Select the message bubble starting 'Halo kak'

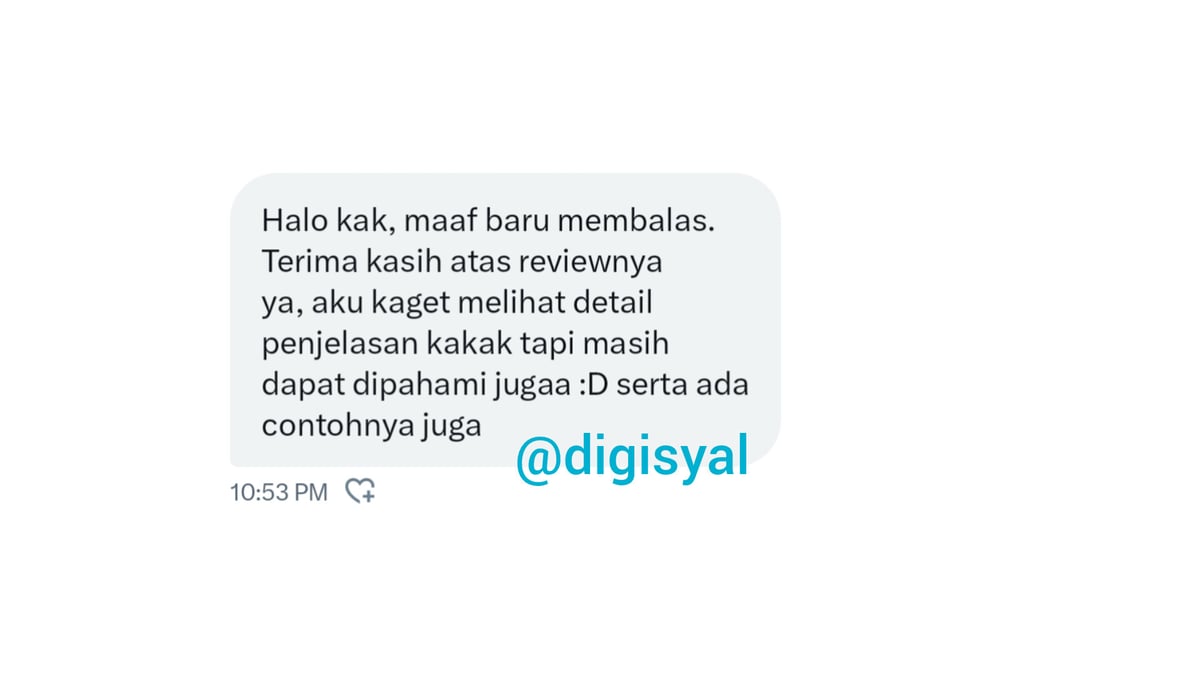505,320
